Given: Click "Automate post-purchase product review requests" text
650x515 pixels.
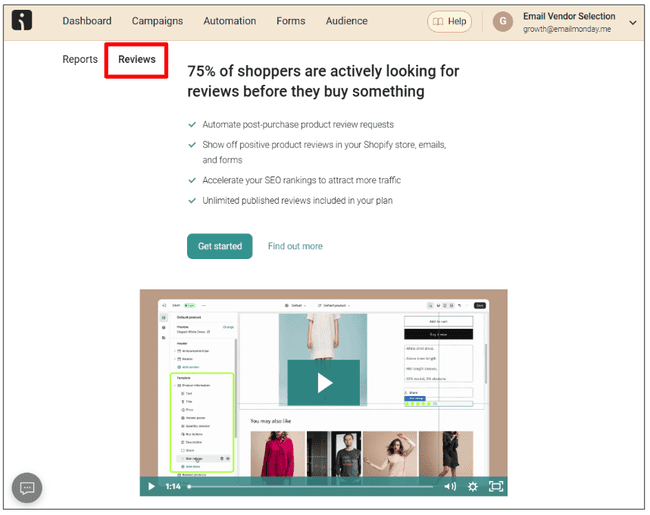Looking at the screenshot, I should [298, 124].
